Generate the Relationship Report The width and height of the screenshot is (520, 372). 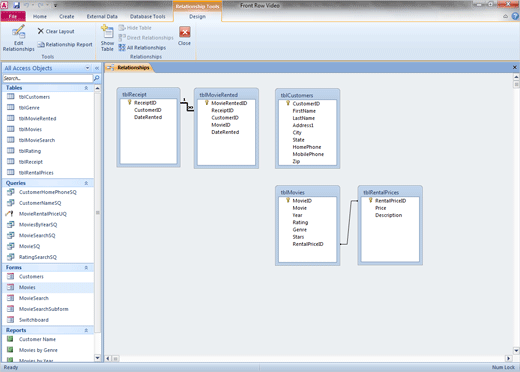(65, 44)
